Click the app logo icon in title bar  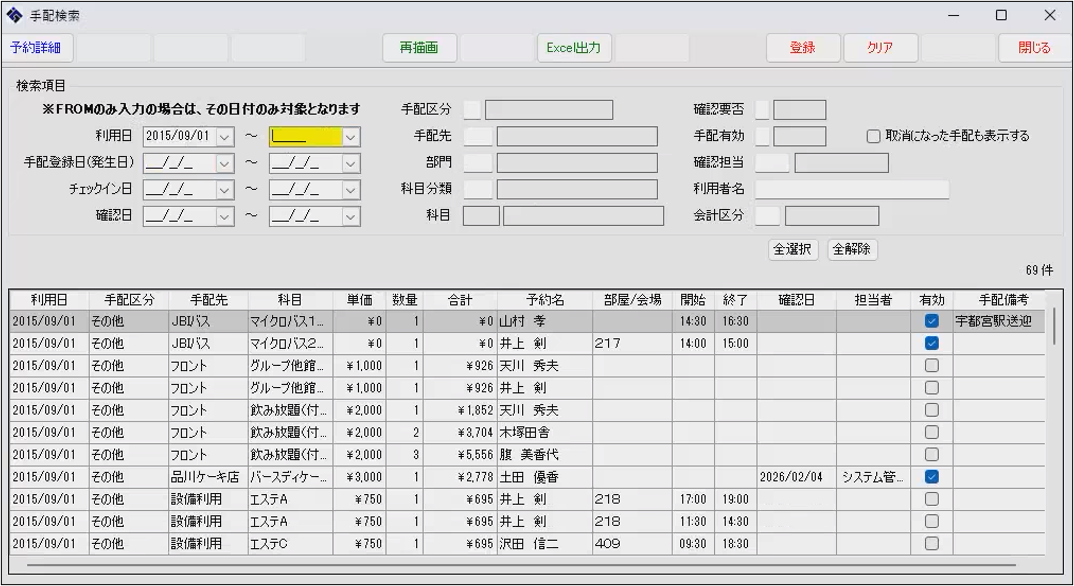15,16
